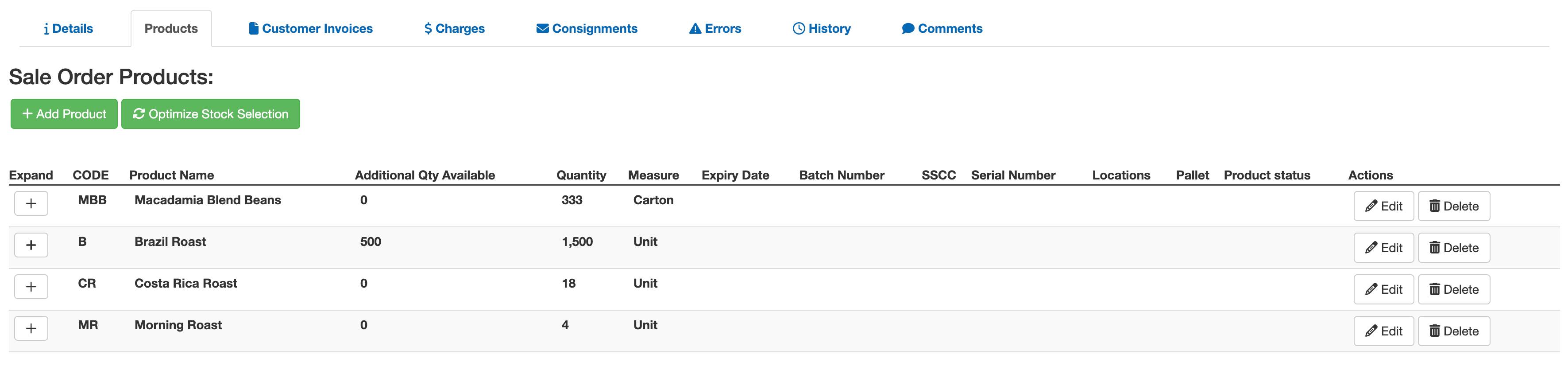Open the Charges tab
1568x374 pixels.
pyautogui.click(x=454, y=29)
